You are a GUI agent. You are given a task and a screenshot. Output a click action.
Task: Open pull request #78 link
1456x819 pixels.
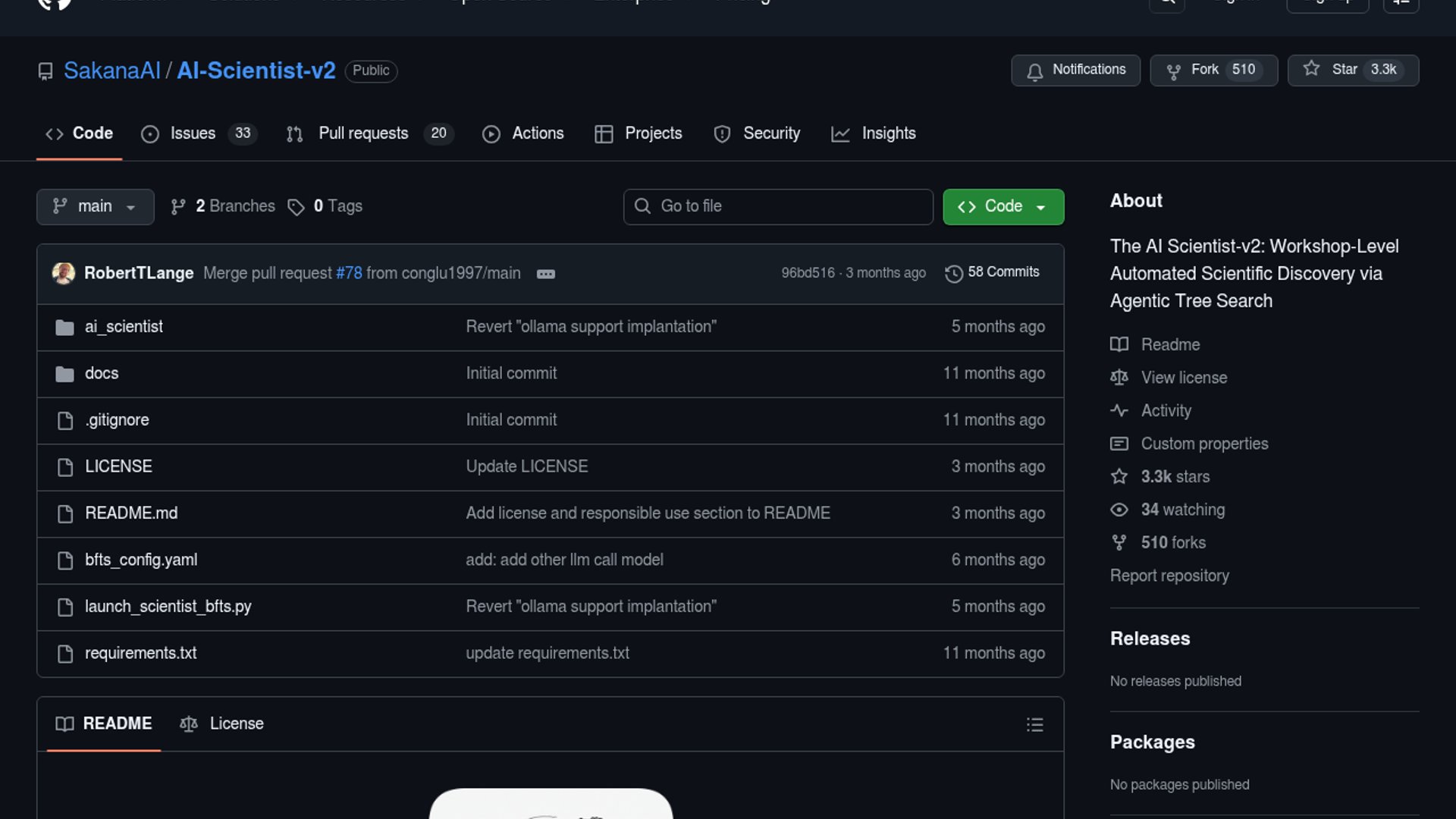(349, 273)
